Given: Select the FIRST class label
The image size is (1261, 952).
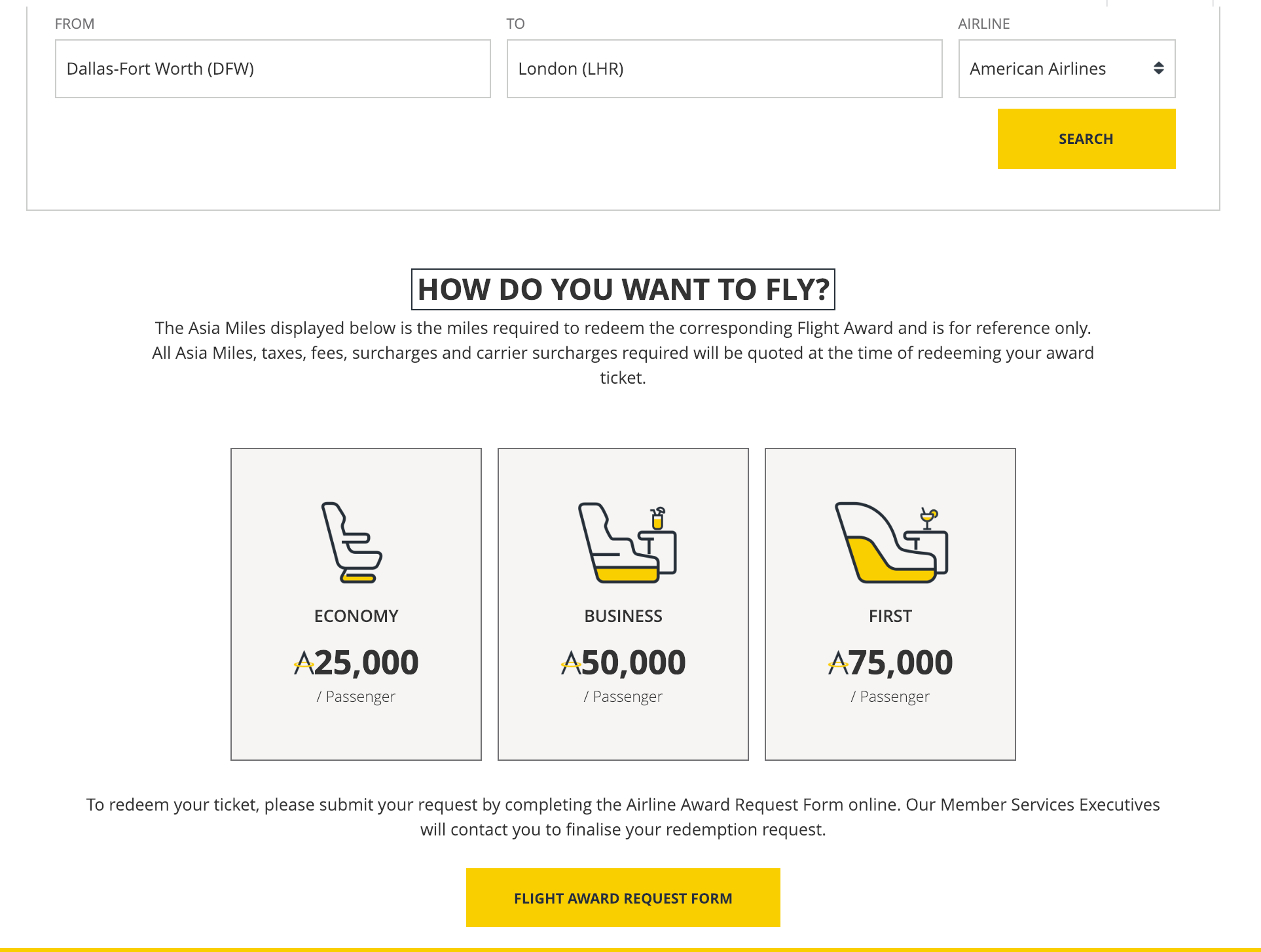Looking at the screenshot, I should (890, 616).
